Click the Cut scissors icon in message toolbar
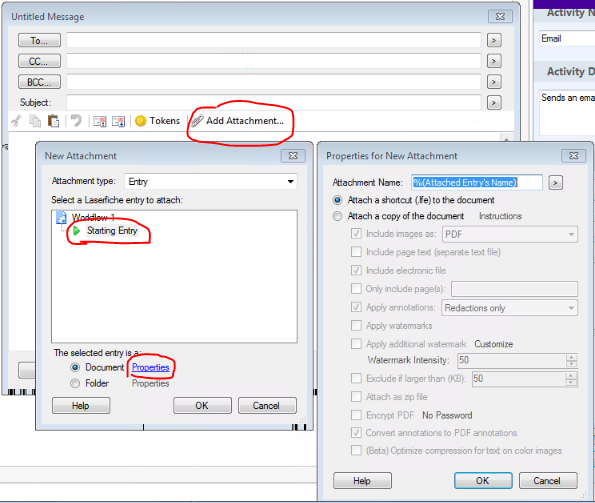The width and height of the screenshot is (595, 503). 16,121
